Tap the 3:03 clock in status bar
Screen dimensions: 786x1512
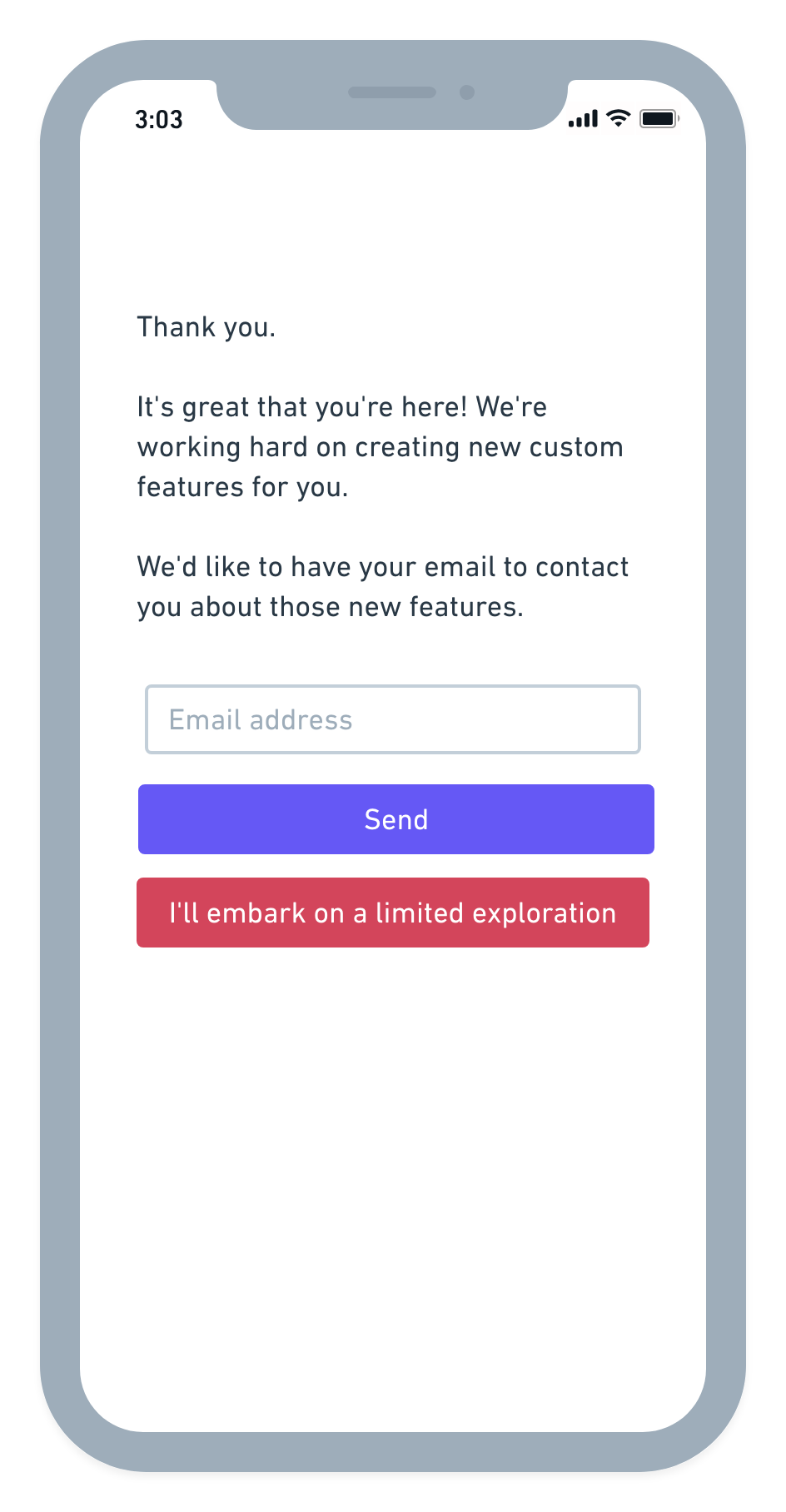(159, 120)
